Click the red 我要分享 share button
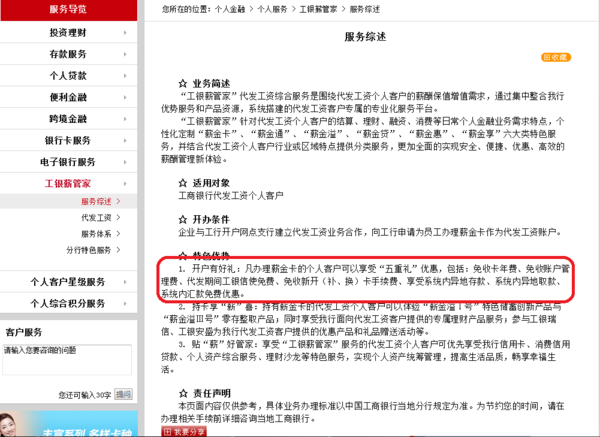The image size is (600, 437). click(x=184, y=432)
